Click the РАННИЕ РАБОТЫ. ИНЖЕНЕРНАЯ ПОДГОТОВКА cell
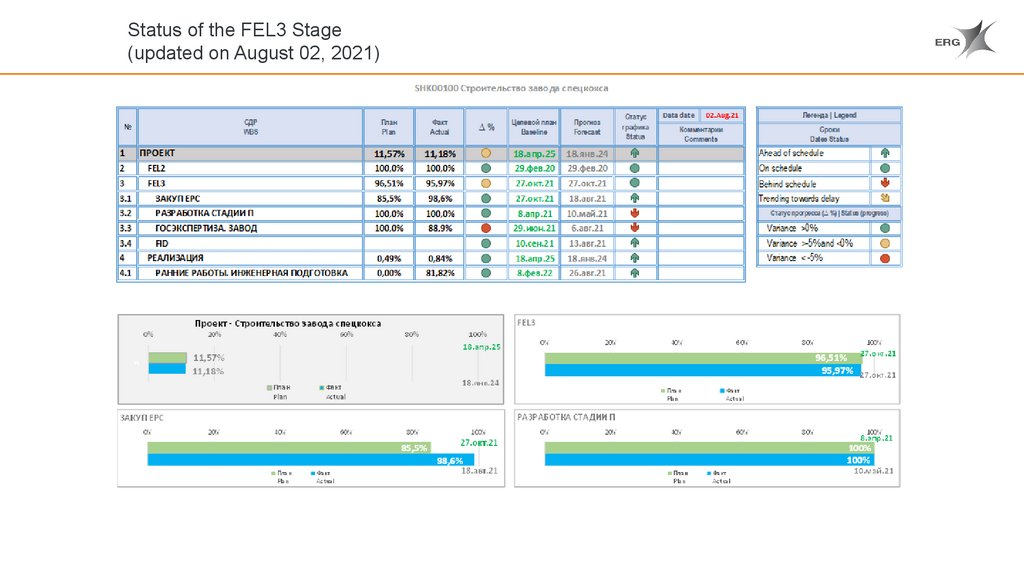 251,273
